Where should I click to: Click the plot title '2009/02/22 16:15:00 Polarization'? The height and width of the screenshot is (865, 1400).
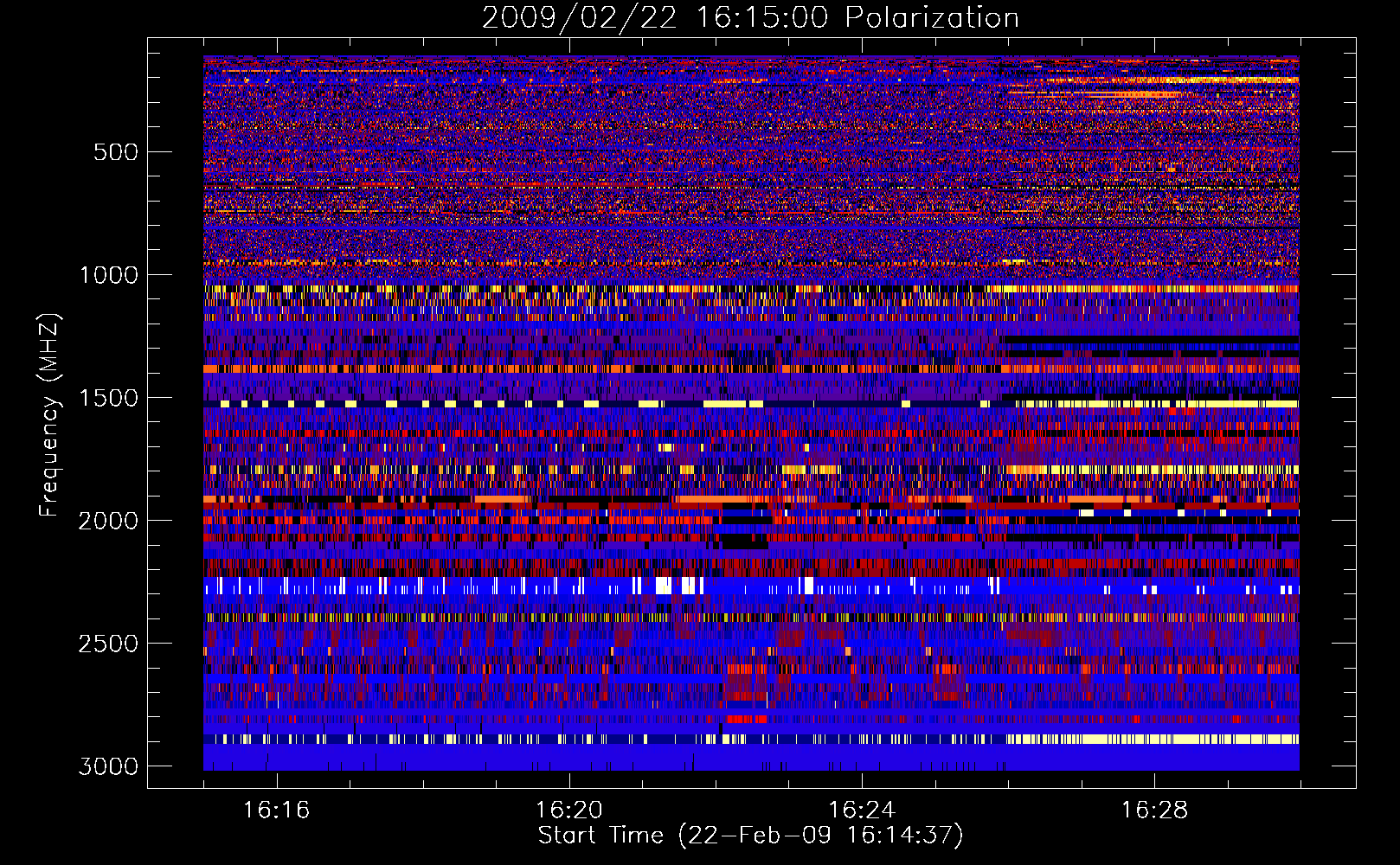click(x=750, y=18)
